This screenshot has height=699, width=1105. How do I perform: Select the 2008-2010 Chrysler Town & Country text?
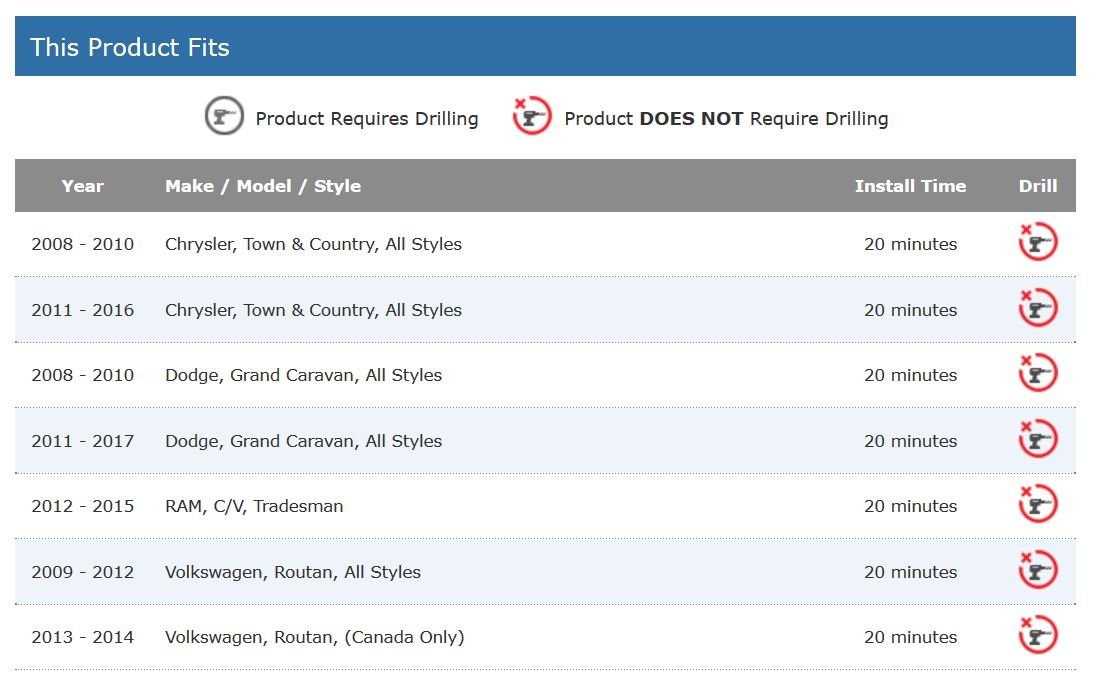313,244
